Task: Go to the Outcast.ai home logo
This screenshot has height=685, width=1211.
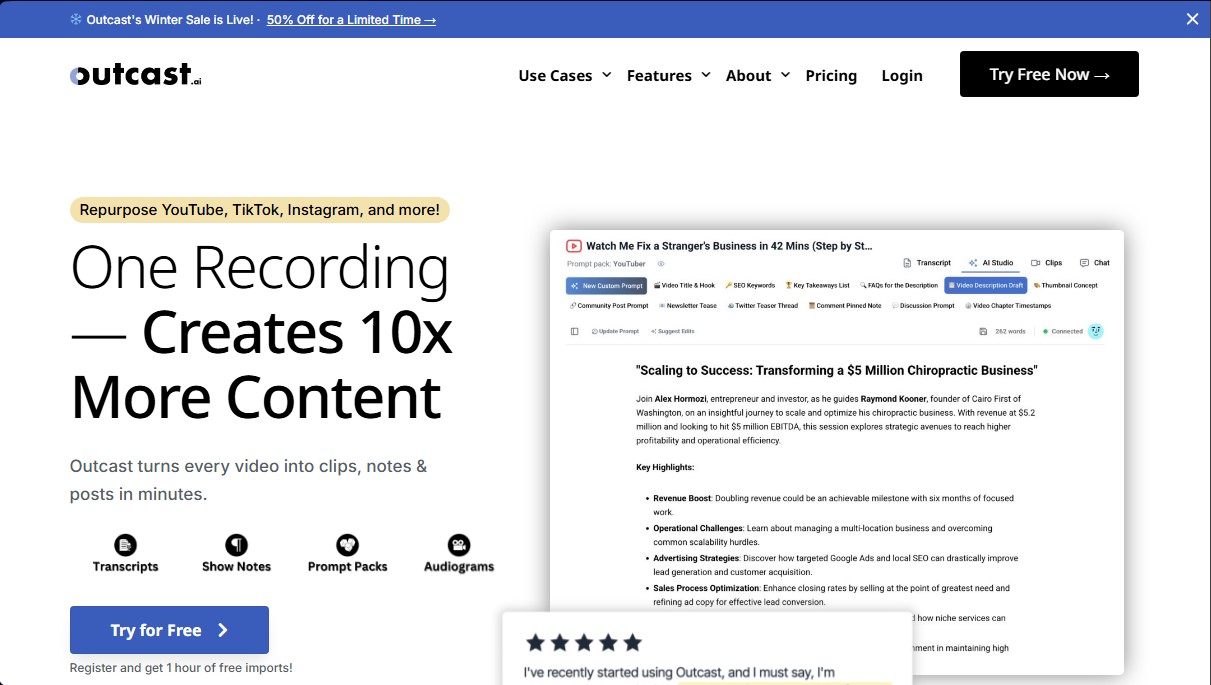Action: coord(136,75)
